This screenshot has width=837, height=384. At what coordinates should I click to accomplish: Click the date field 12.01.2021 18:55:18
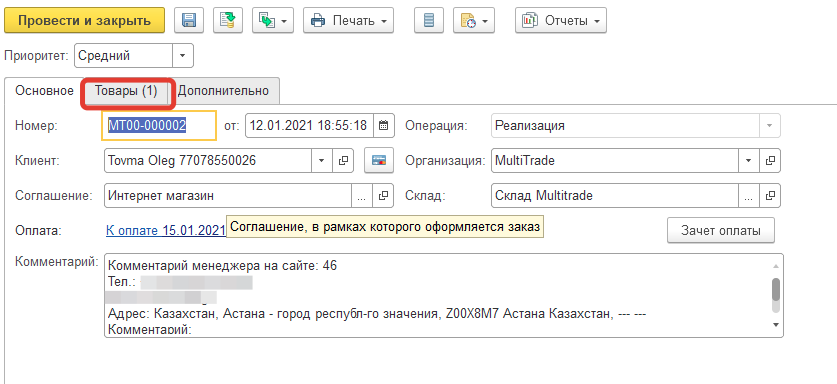[x=310, y=126]
